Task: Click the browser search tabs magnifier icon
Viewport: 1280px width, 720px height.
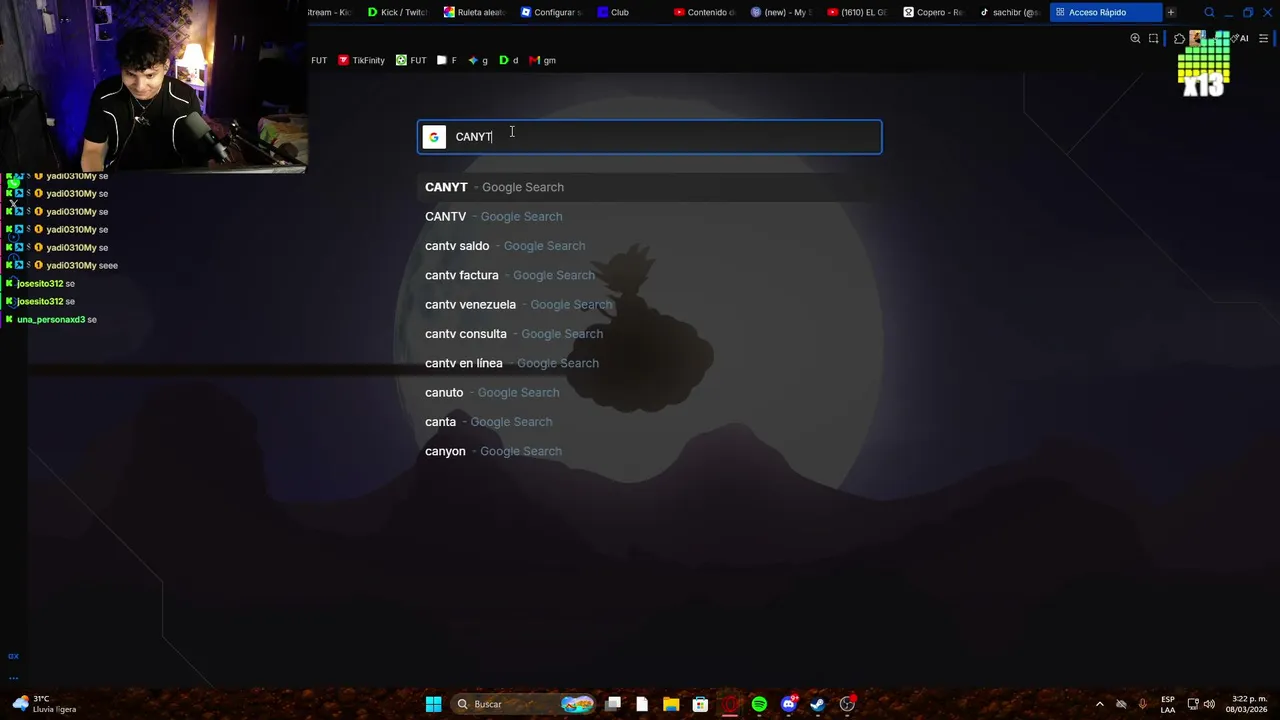Action: (1209, 12)
